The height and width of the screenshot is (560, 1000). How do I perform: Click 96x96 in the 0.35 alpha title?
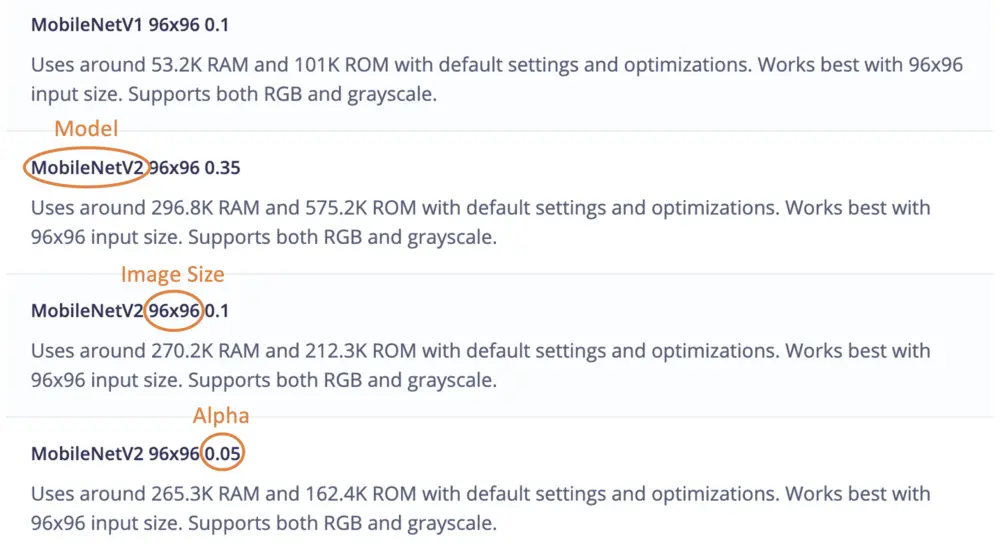(x=175, y=168)
